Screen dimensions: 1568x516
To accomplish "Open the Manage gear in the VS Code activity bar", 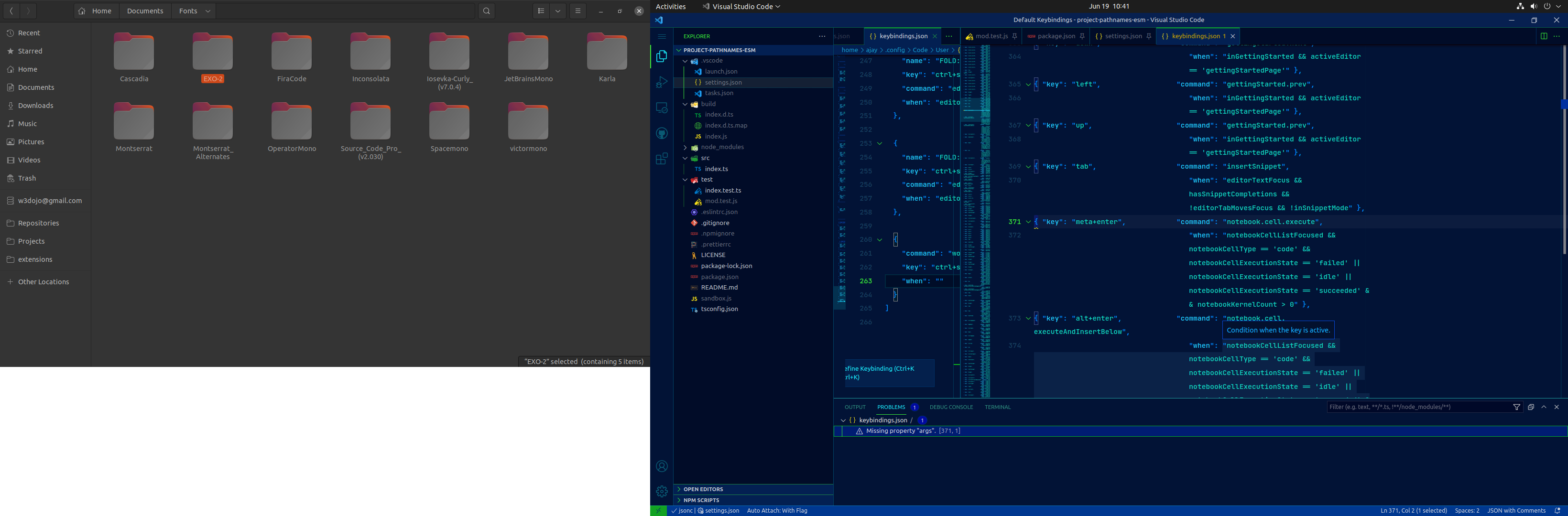I will point(662,491).
